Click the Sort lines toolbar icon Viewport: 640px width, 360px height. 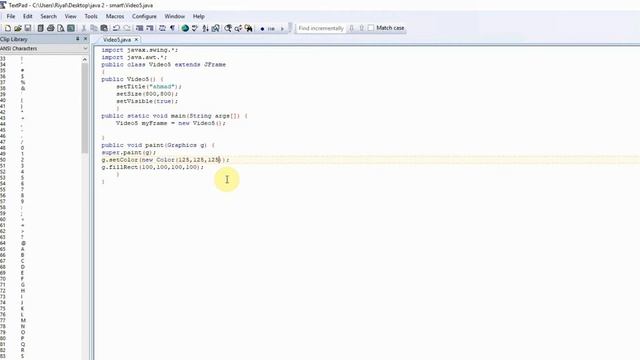[205, 28]
